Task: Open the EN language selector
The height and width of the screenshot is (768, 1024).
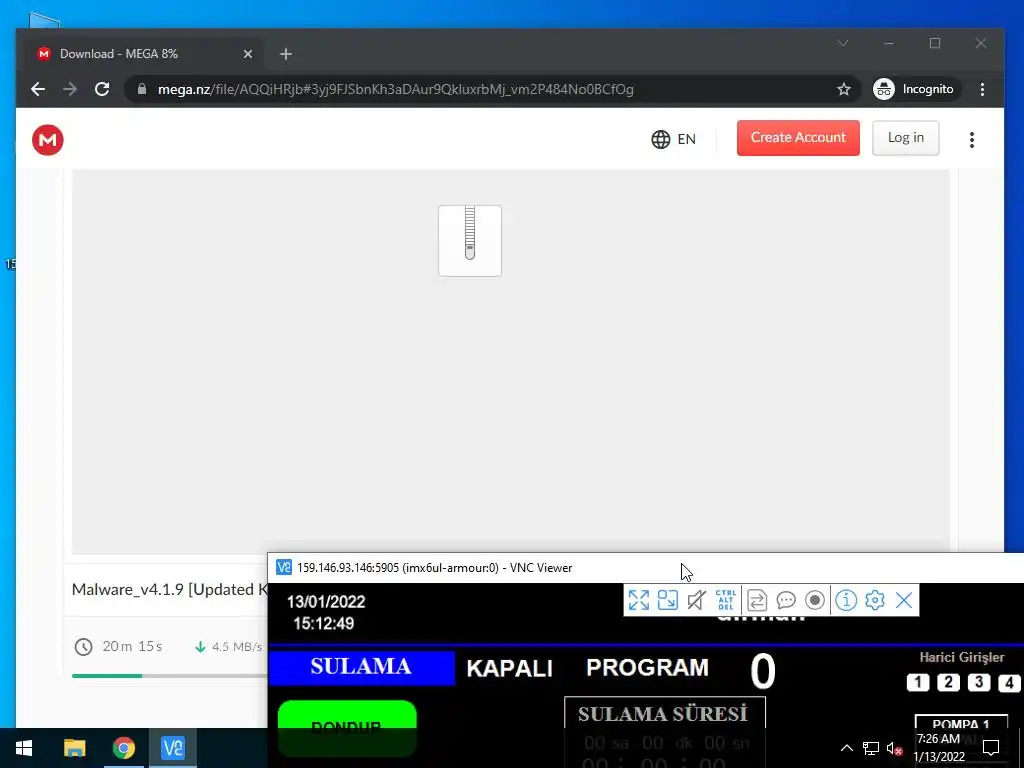Action: 673,139
